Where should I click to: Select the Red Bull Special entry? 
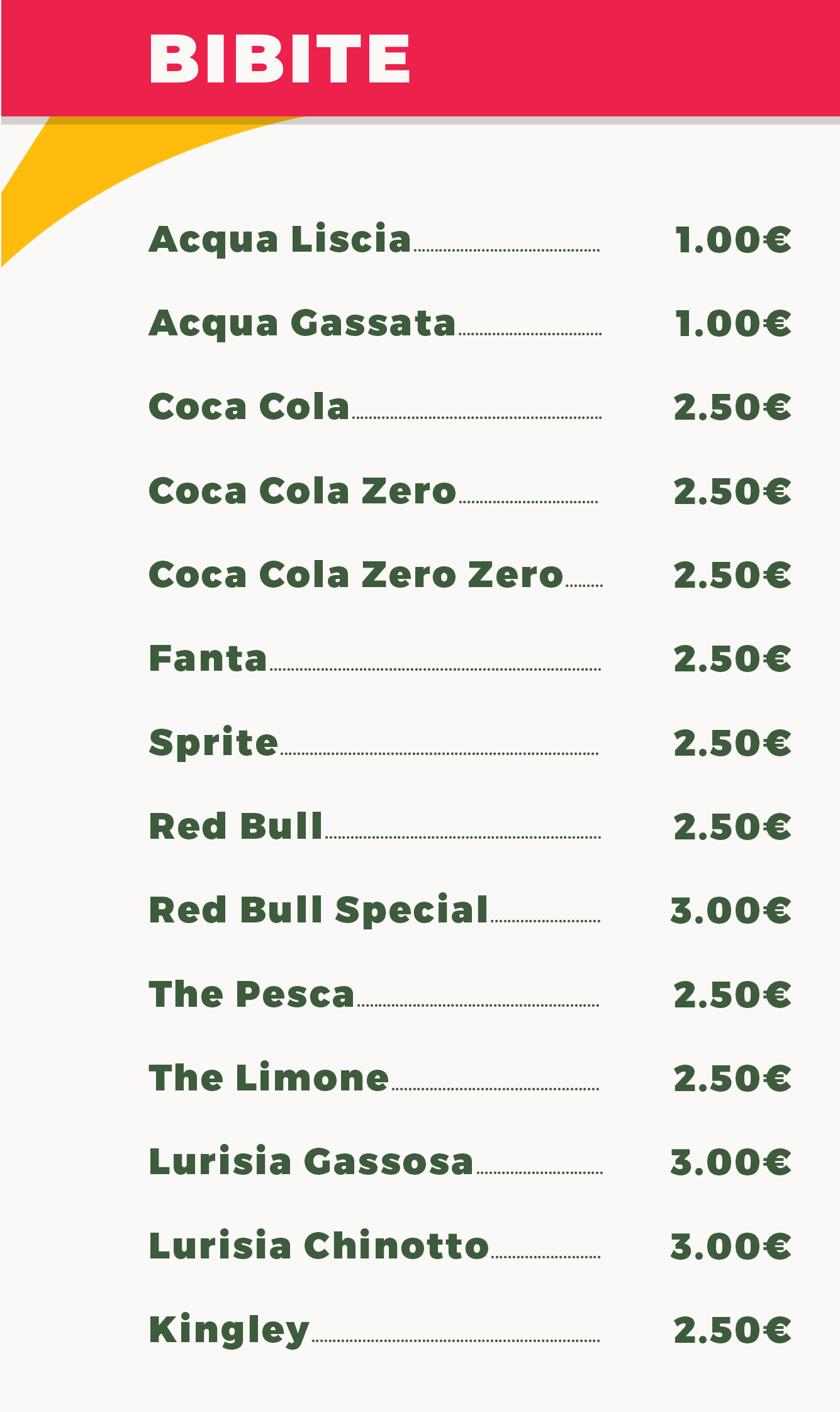pyautogui.click(x=318, y=911)
